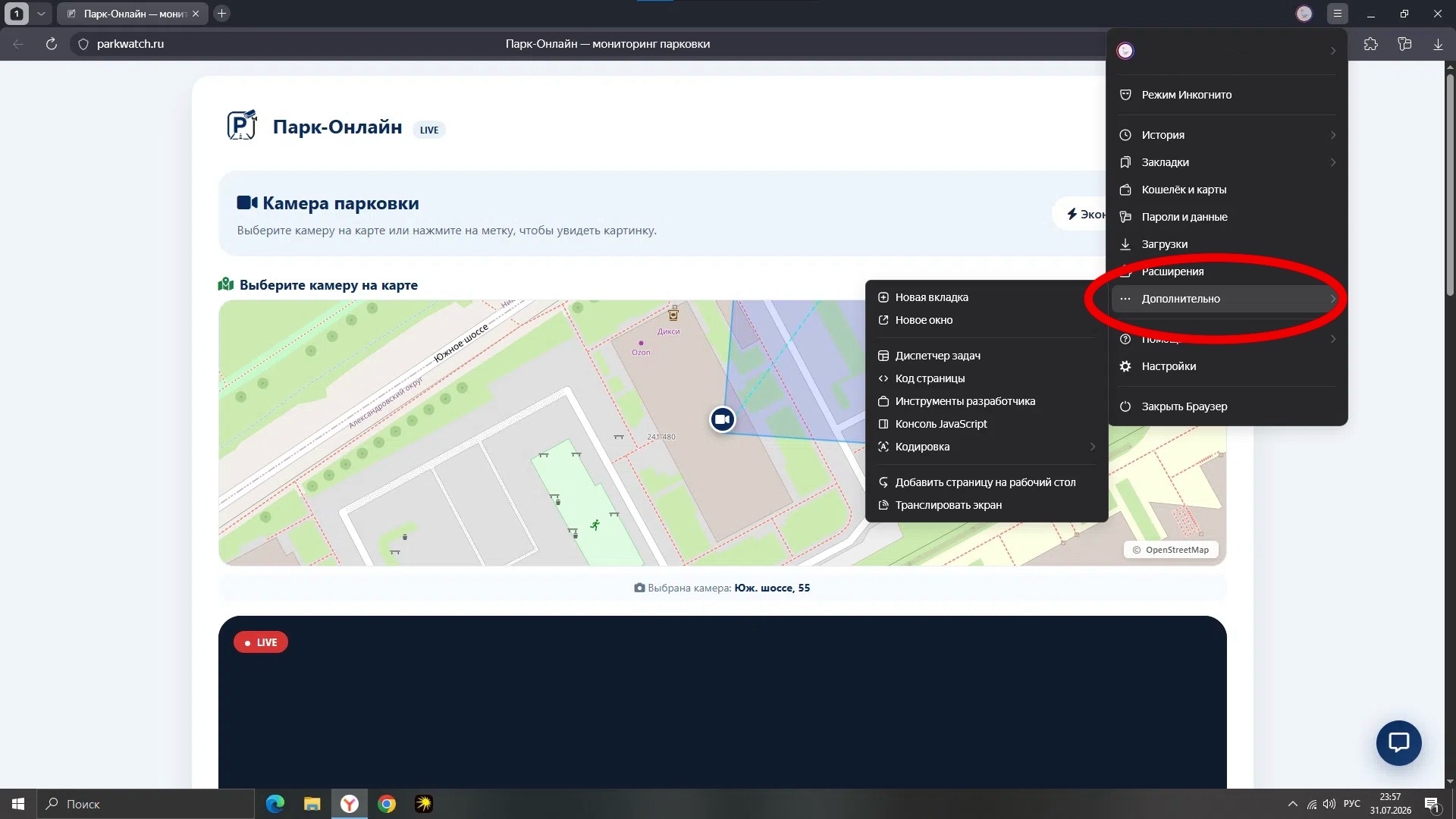Click the Настройки gear icon
1456x819 pixels.
coord(1125,366)
